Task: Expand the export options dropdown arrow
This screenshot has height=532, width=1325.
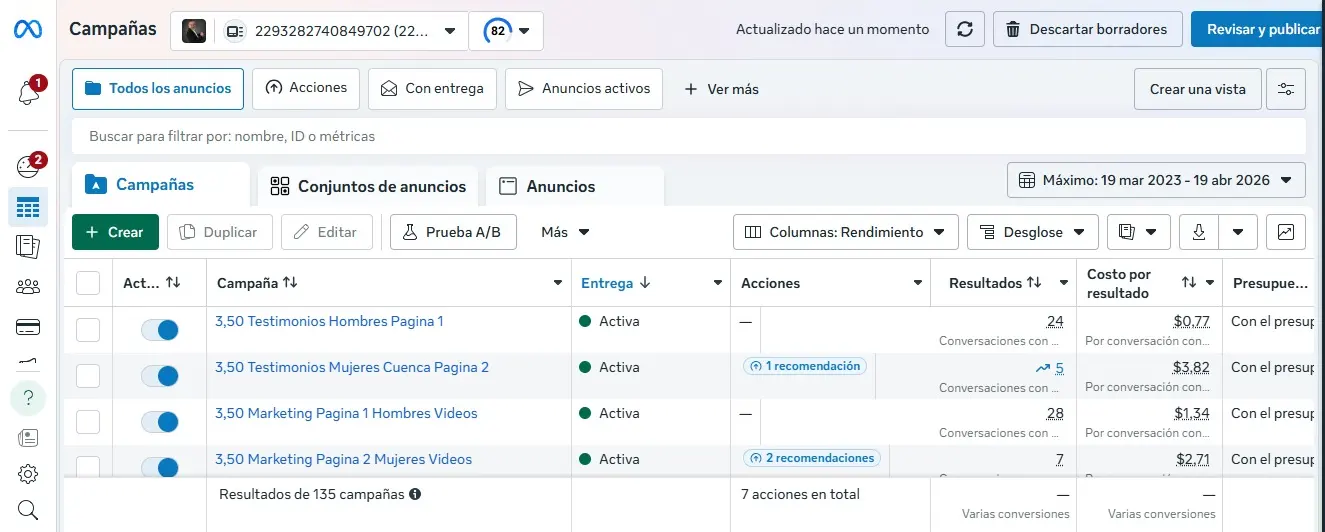Action: coord(1238,232)
